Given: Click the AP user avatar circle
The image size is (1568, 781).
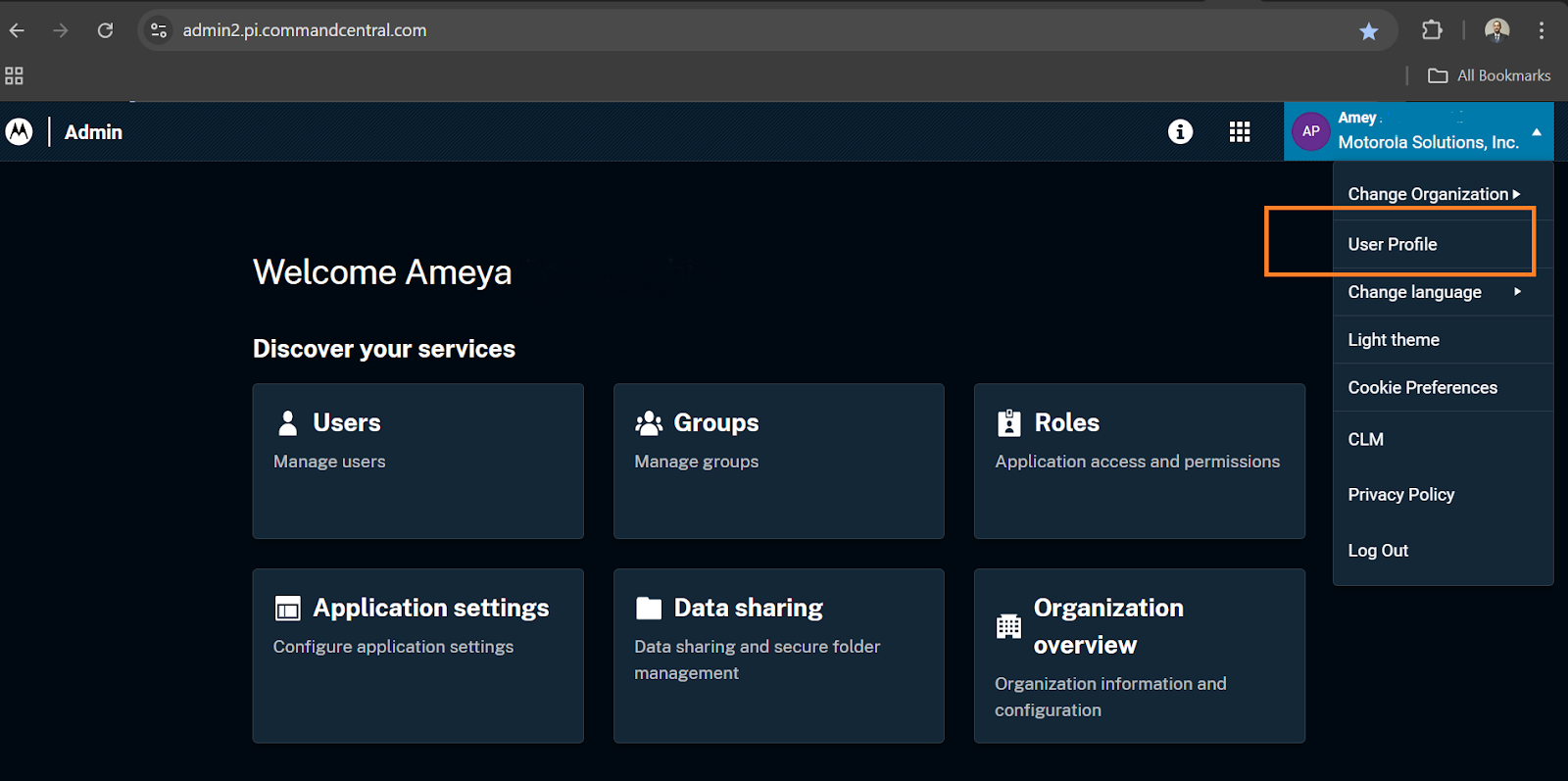Looking at the screenshot, I should [1311, 131].
